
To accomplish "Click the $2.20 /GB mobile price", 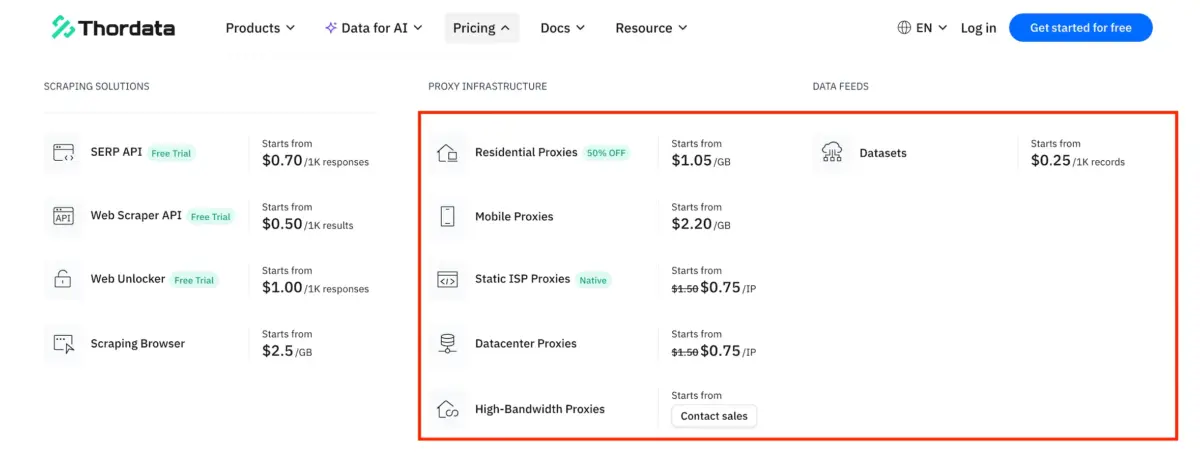I will pyautogui.click(x=701, y=224).
